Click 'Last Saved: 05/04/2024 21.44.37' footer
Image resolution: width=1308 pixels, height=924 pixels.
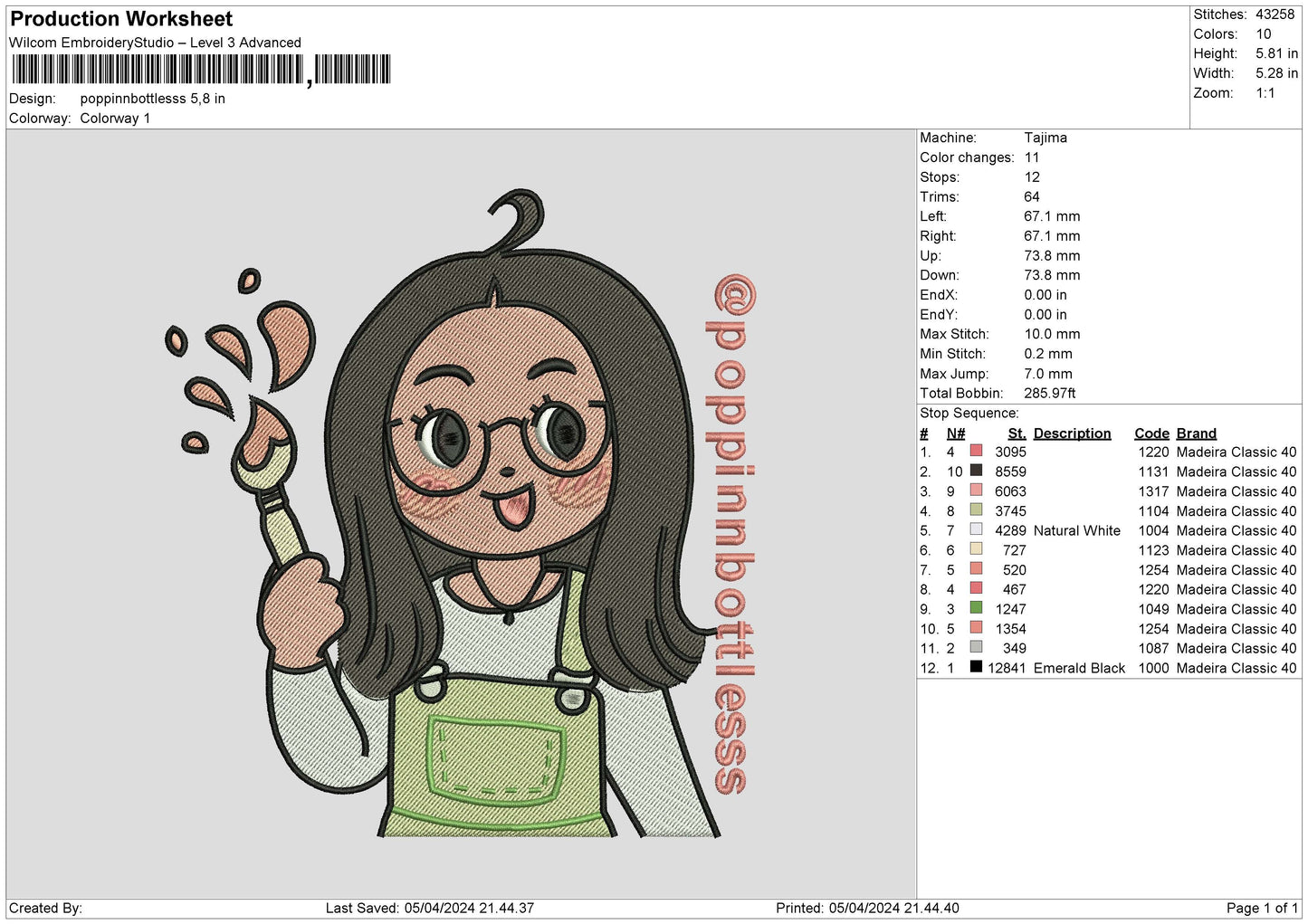(430, 908)
